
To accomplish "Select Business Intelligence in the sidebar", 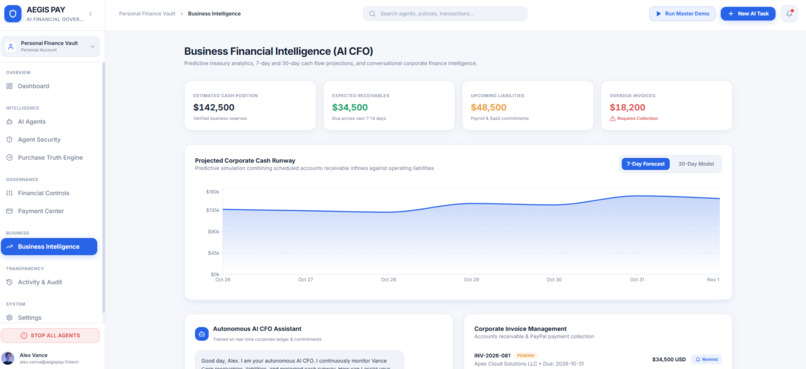I will [49, 247].
